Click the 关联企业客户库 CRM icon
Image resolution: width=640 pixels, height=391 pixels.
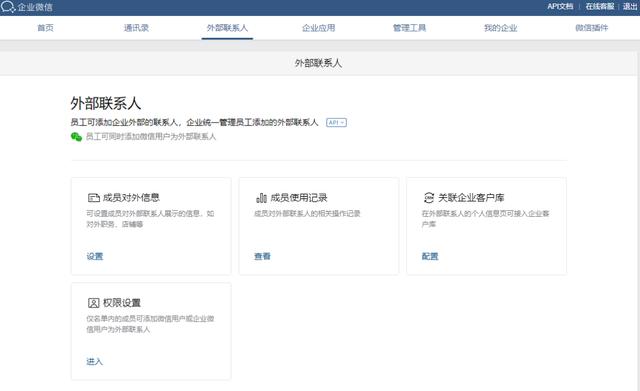[x=429, y=198]
